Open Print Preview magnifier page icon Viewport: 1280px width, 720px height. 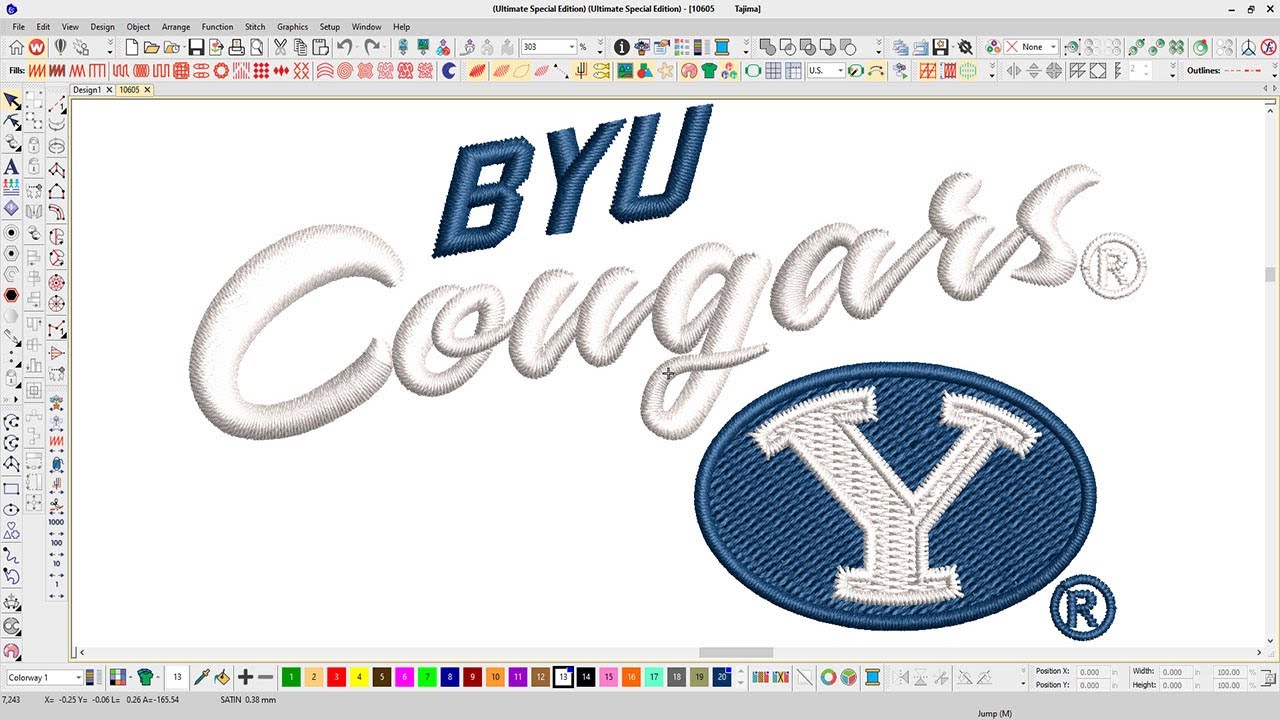coord(257,47)
